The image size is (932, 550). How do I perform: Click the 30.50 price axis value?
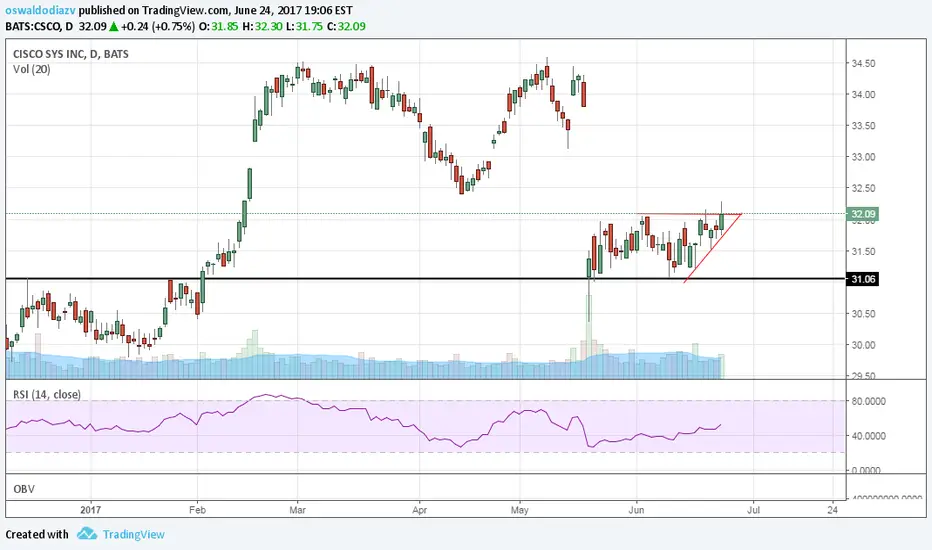(x=863, y=314)
